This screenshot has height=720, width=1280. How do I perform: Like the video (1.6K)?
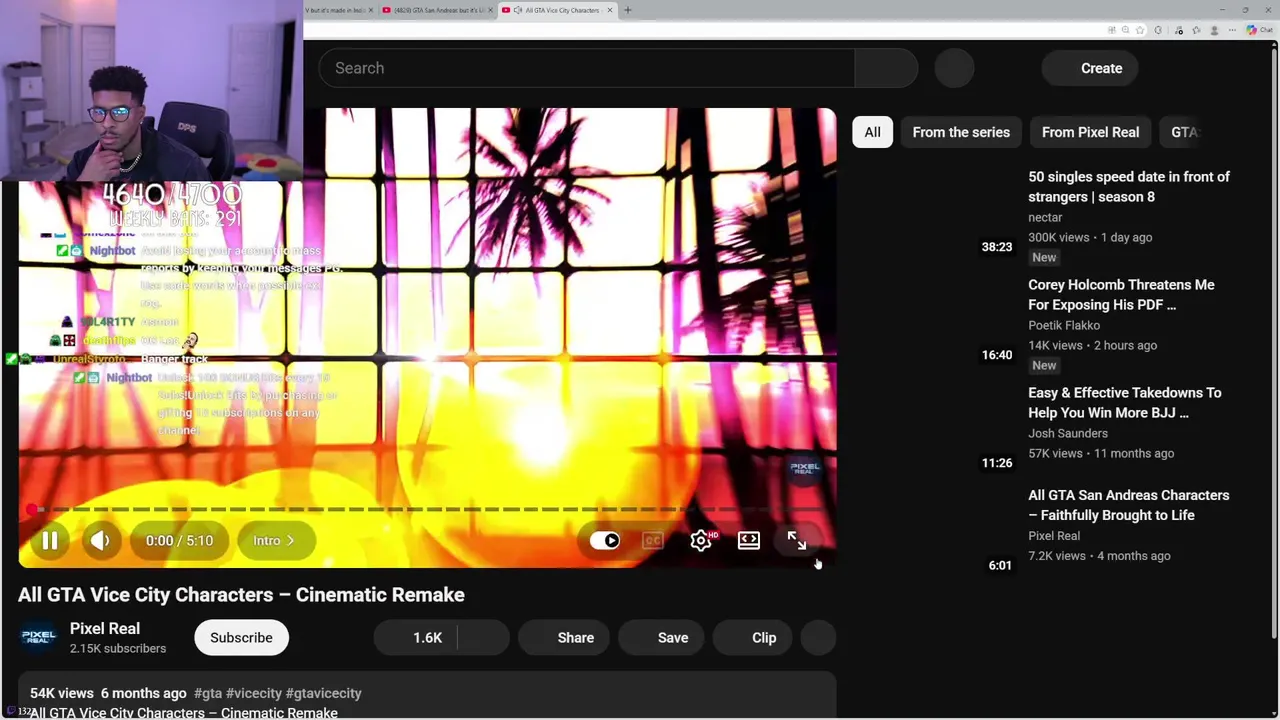[x=416, y=637]
